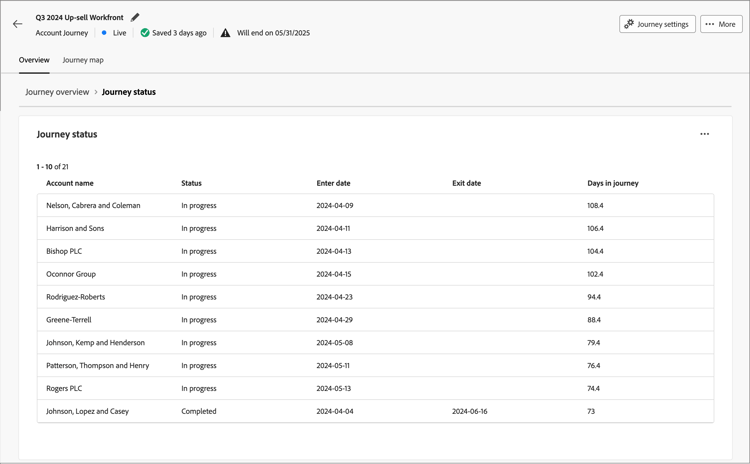Go to Journey overview breadcrumb
This screenshot has width=750, height=464.
click(57, 92)
